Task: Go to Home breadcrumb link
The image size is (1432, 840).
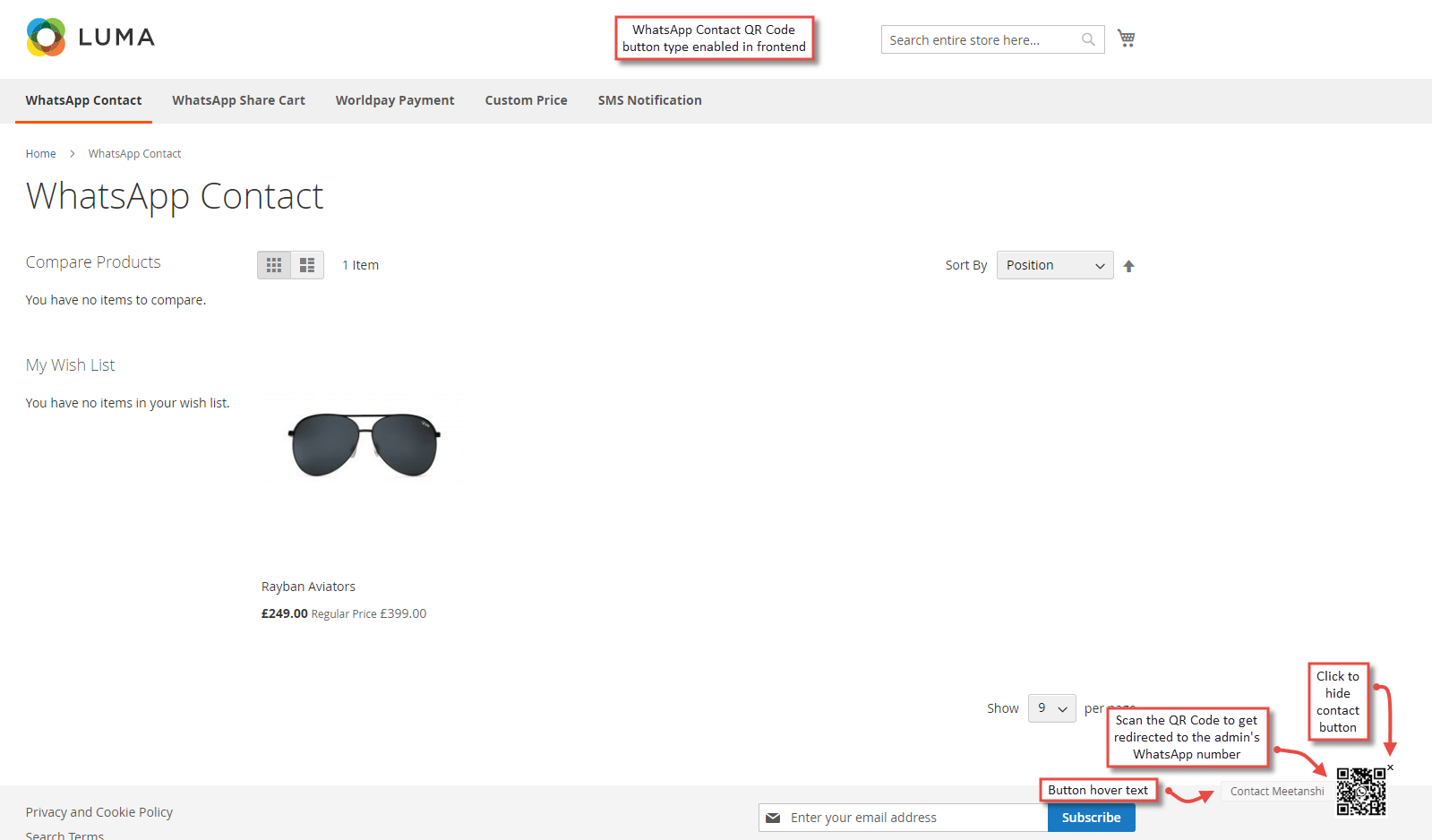Action: (x=40, y=154)
